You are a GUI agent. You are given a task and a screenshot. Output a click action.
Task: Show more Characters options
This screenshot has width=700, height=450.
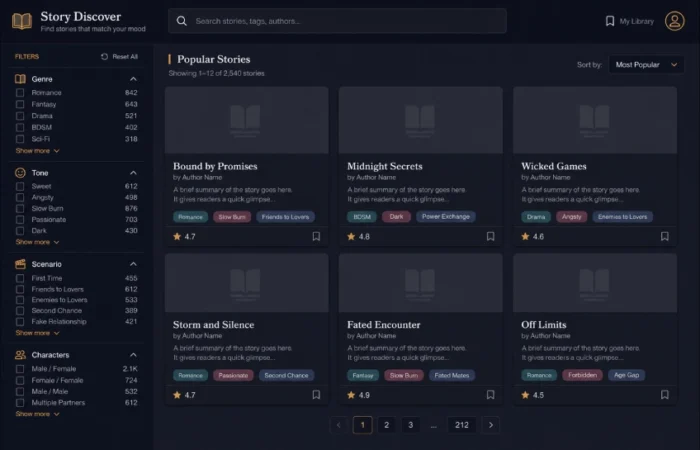[38, 414]
